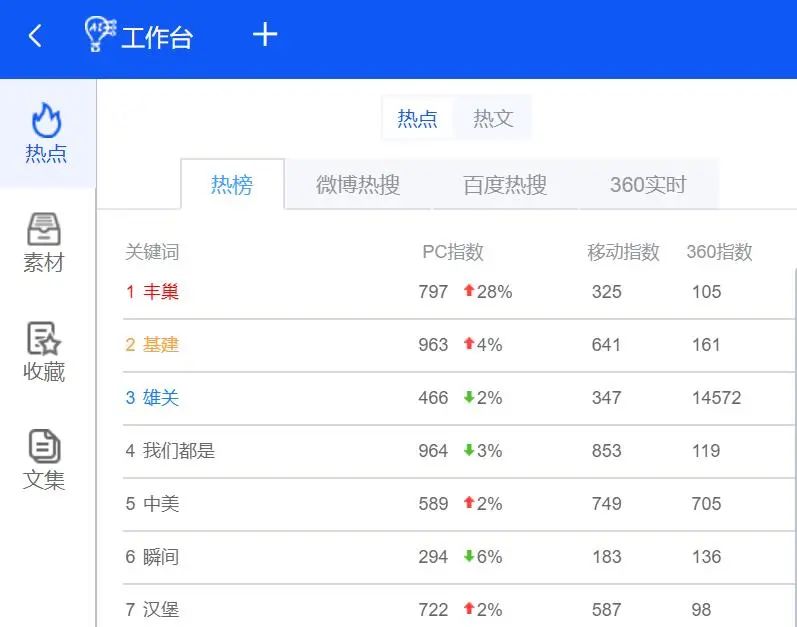This screenshot has height=627, width=797.
Task: Switch to the 热文 toggle tab
Action: (493, 118)
